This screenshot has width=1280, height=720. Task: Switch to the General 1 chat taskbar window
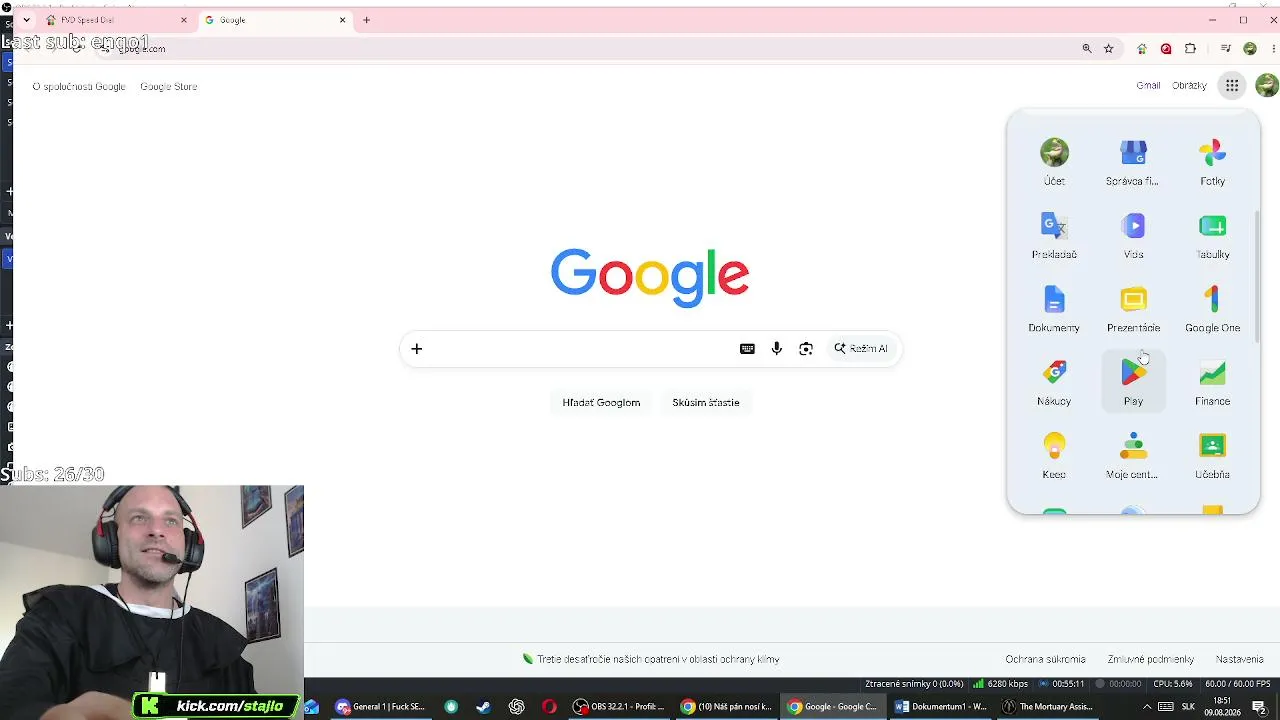point(381,707)
